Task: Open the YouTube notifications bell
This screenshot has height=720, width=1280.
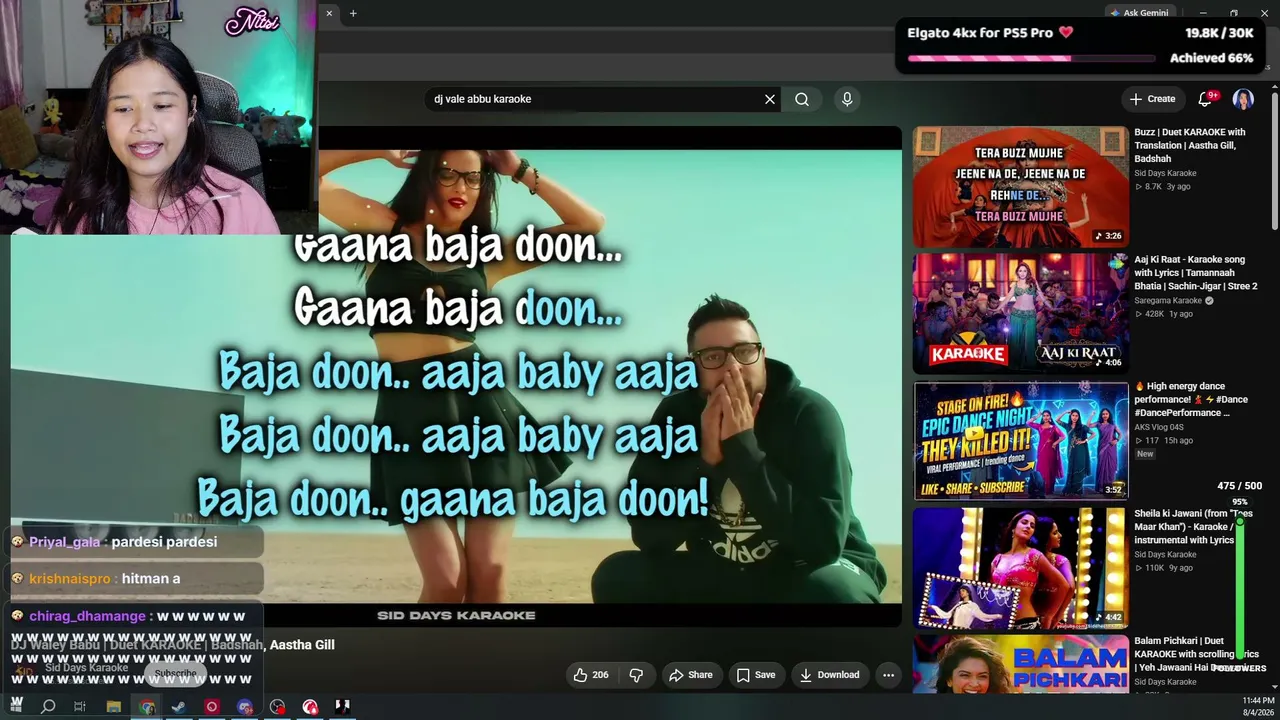Action: click(1206, 99)
